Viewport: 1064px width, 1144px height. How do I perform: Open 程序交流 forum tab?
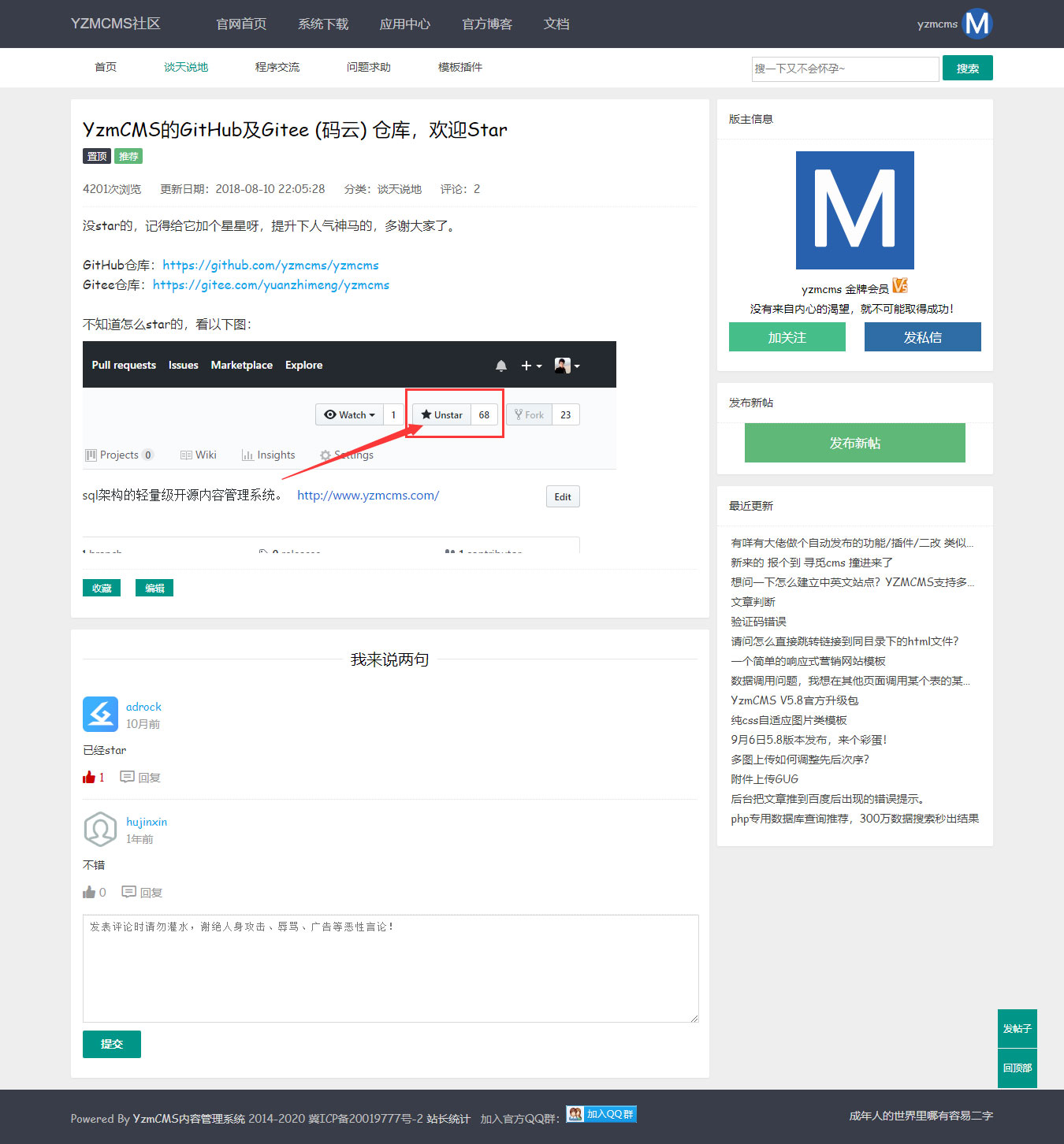click(x=277, y=68)
